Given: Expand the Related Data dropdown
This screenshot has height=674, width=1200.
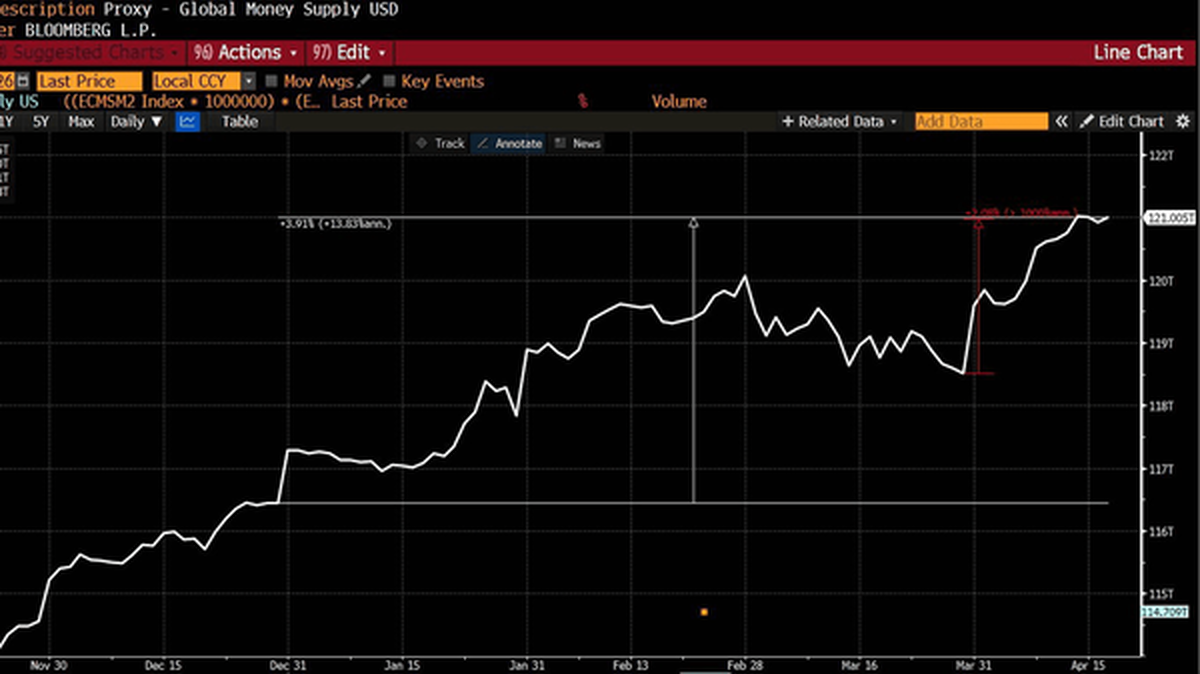Looking at the screenshot, I should click(840, 121).
